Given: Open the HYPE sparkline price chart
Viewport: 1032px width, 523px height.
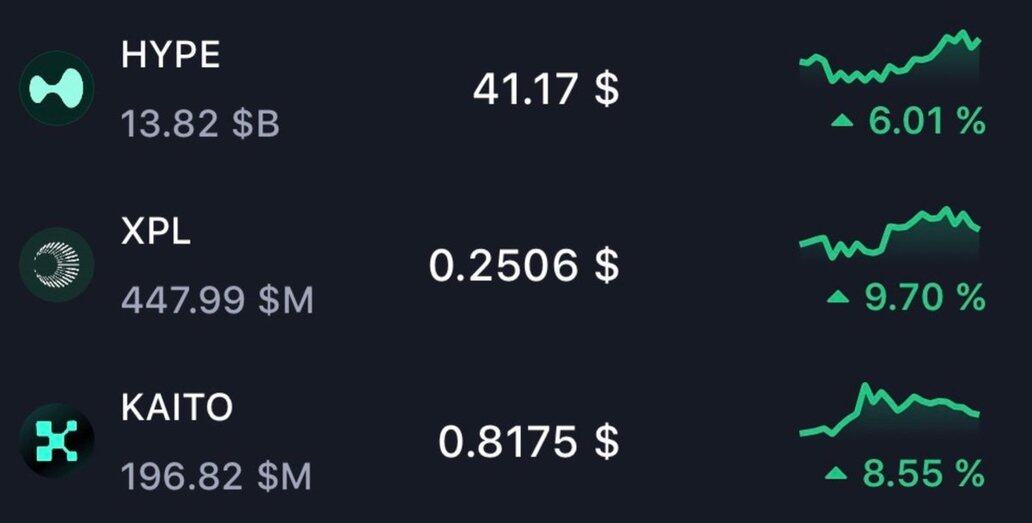Looking at the screenshot, I should tap(890, 58).
